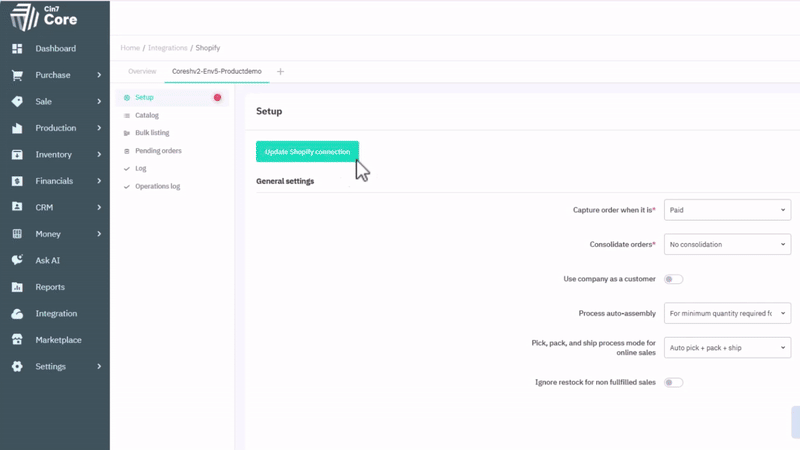The image size is (800, 450).
Task: Expand the Settings menu chevron
Action: point(99,366)
